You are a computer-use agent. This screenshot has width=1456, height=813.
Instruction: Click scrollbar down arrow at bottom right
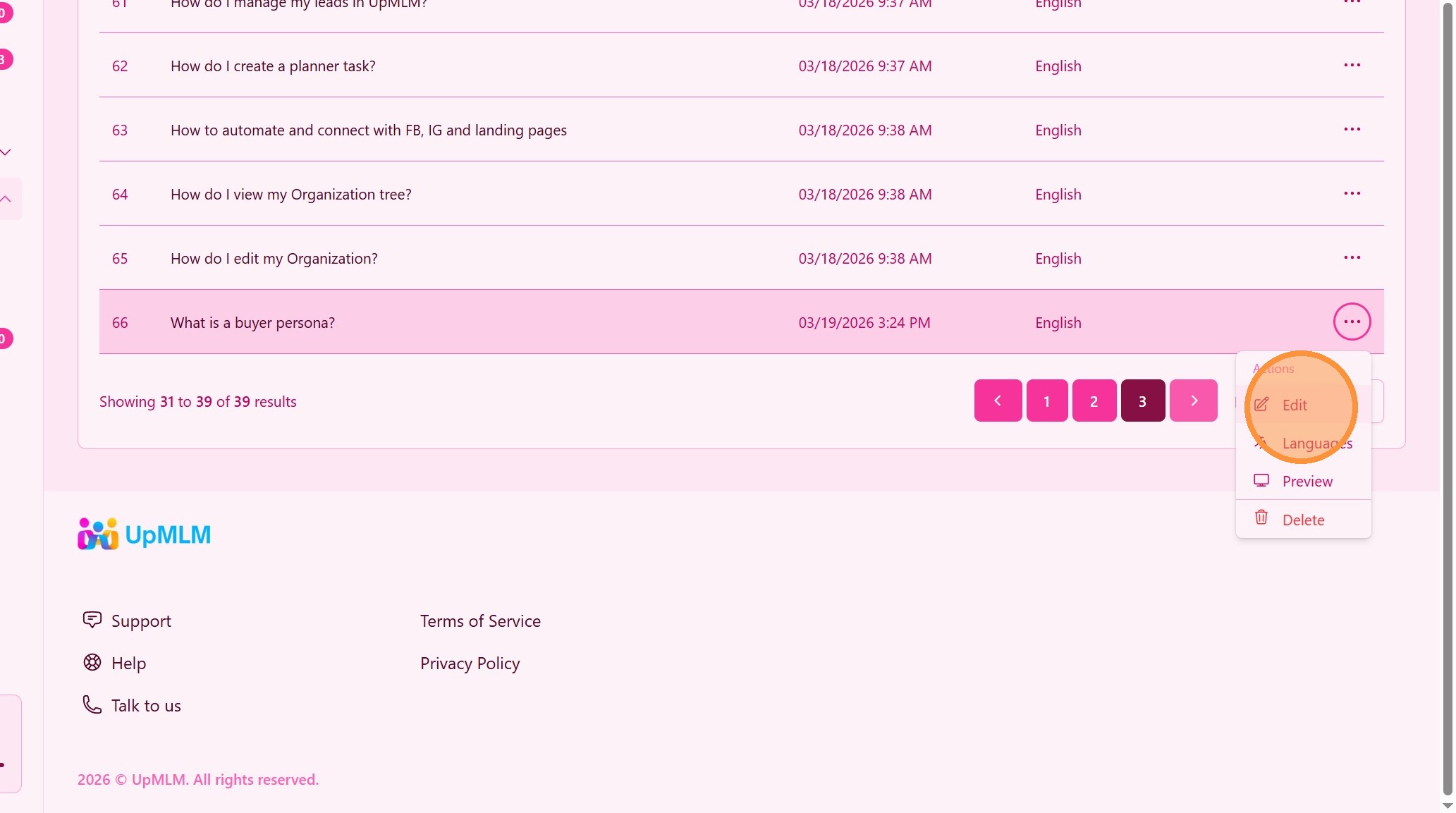click(1448, 806)
